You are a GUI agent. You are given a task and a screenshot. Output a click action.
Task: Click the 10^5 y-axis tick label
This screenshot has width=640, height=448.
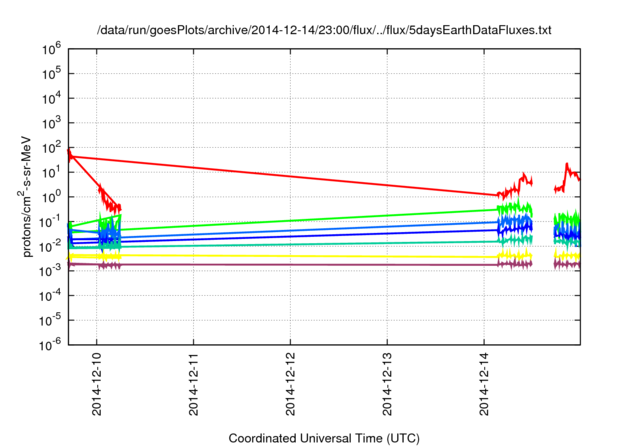51,73
